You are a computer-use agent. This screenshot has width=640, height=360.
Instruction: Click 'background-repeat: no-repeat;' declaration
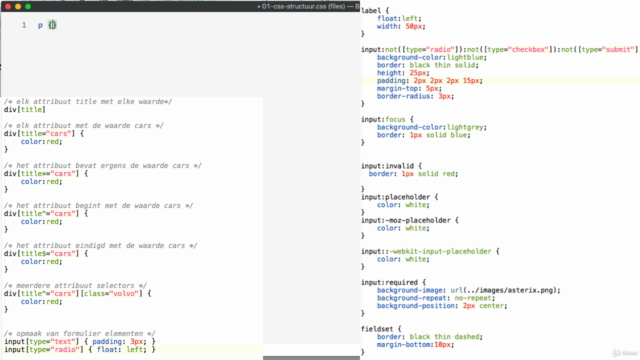click(436, 298)
